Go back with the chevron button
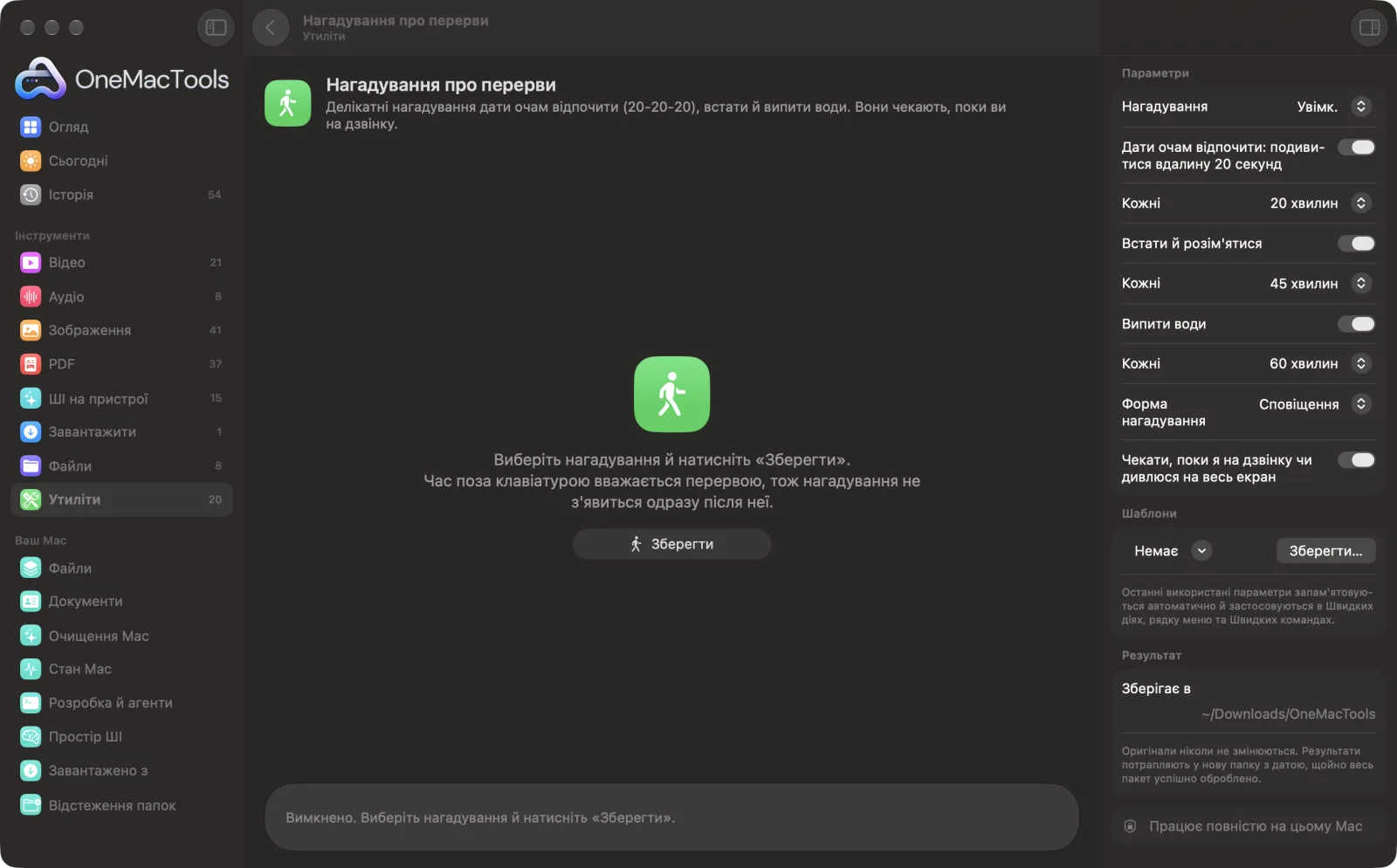1397x868 pixels. click(271, 28)
